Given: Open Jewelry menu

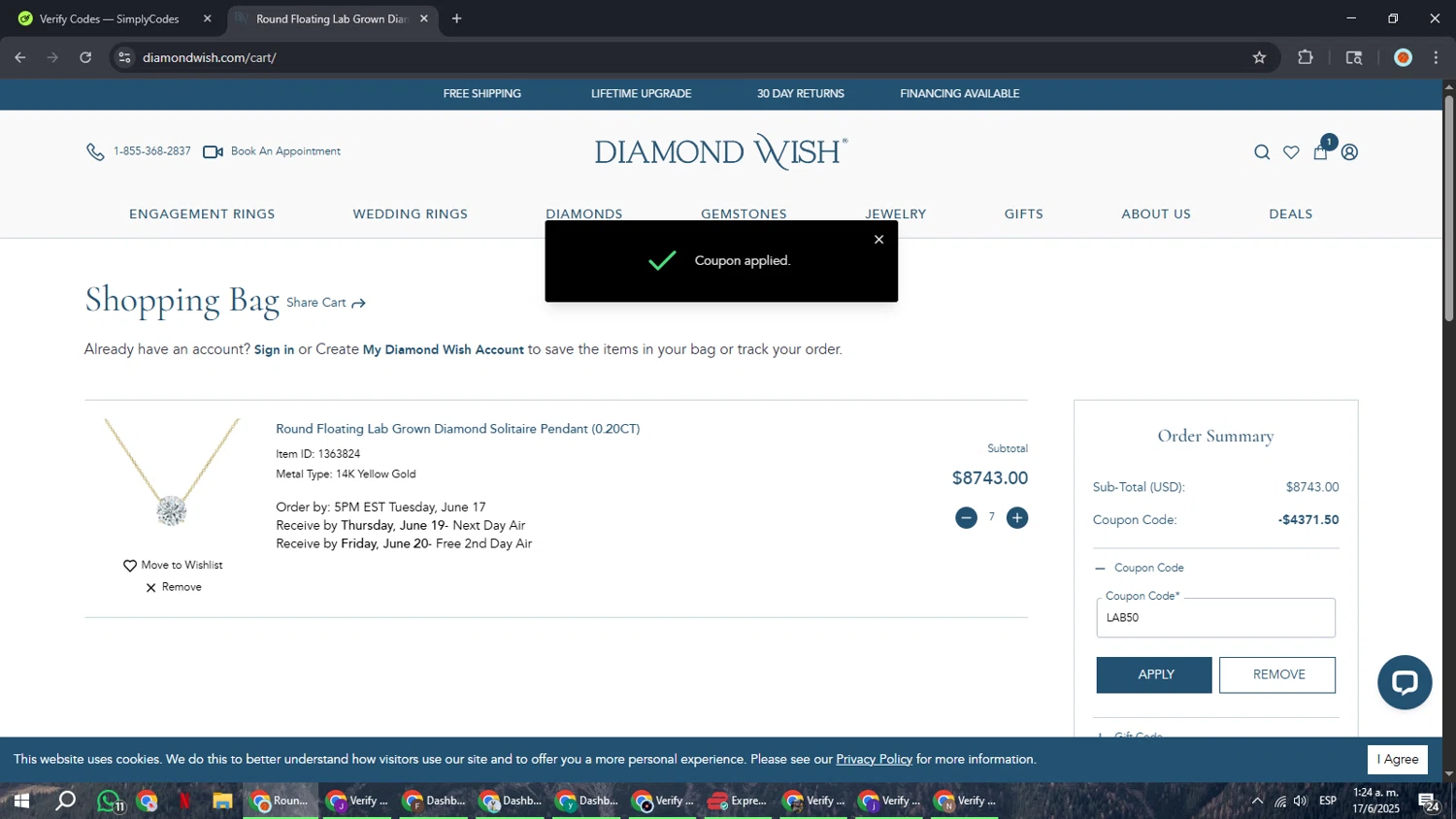Looking at the screenshot, I should pos(896,213).
